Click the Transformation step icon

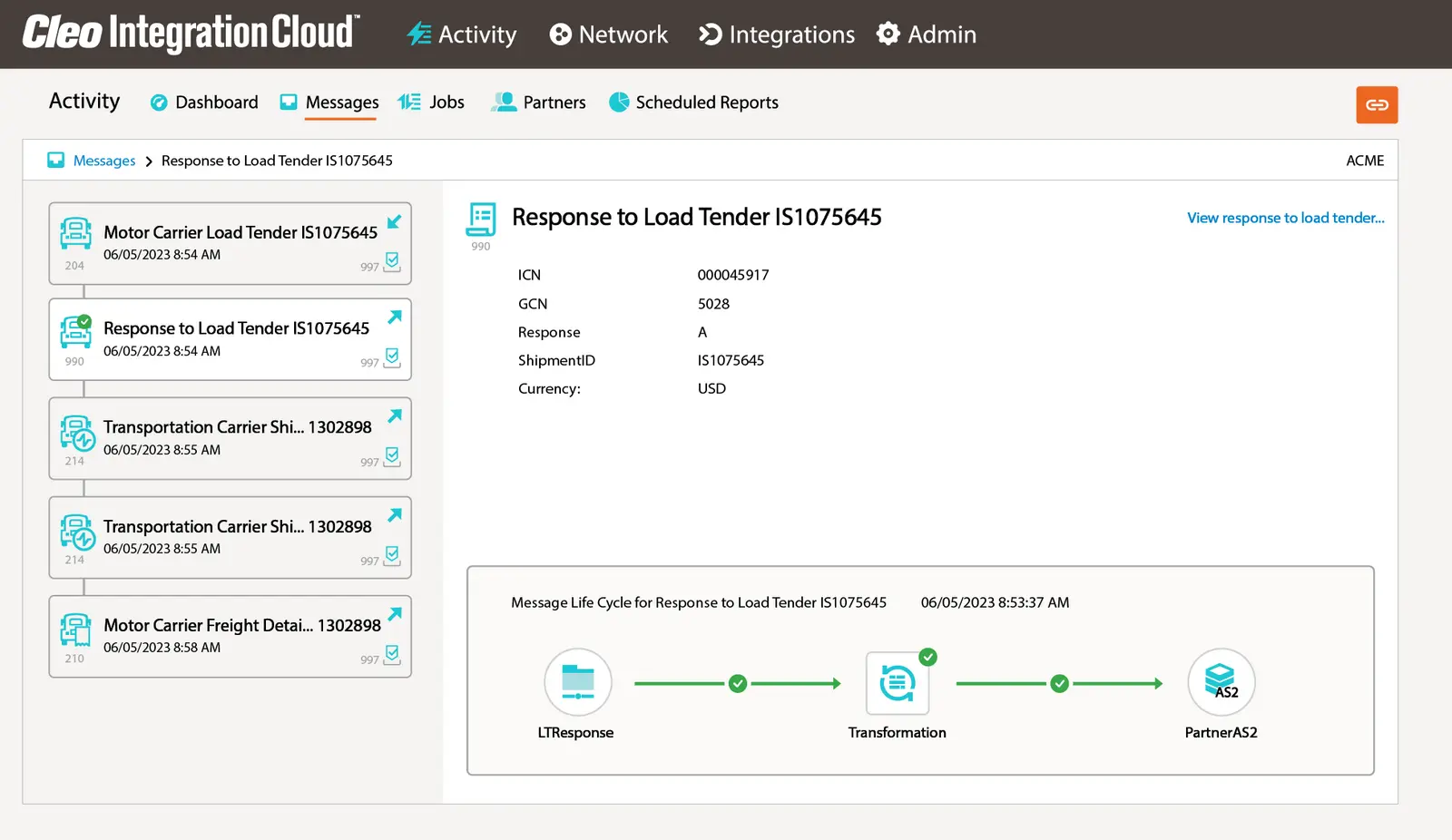[x=897, y=682]
